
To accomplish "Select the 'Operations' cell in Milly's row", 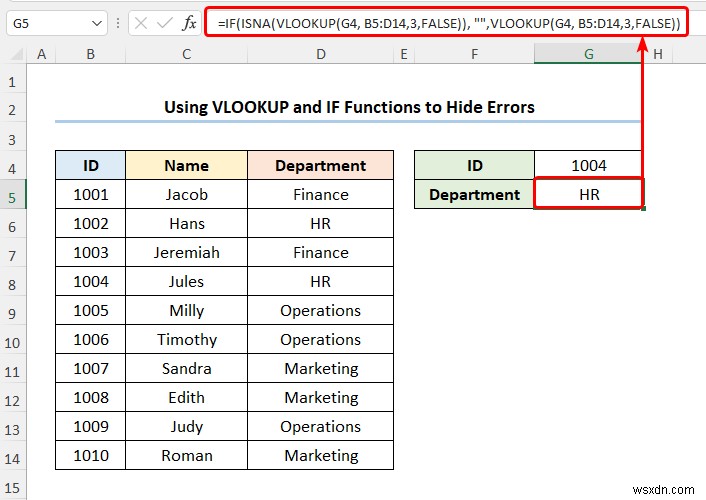I will tap(321, 310).
